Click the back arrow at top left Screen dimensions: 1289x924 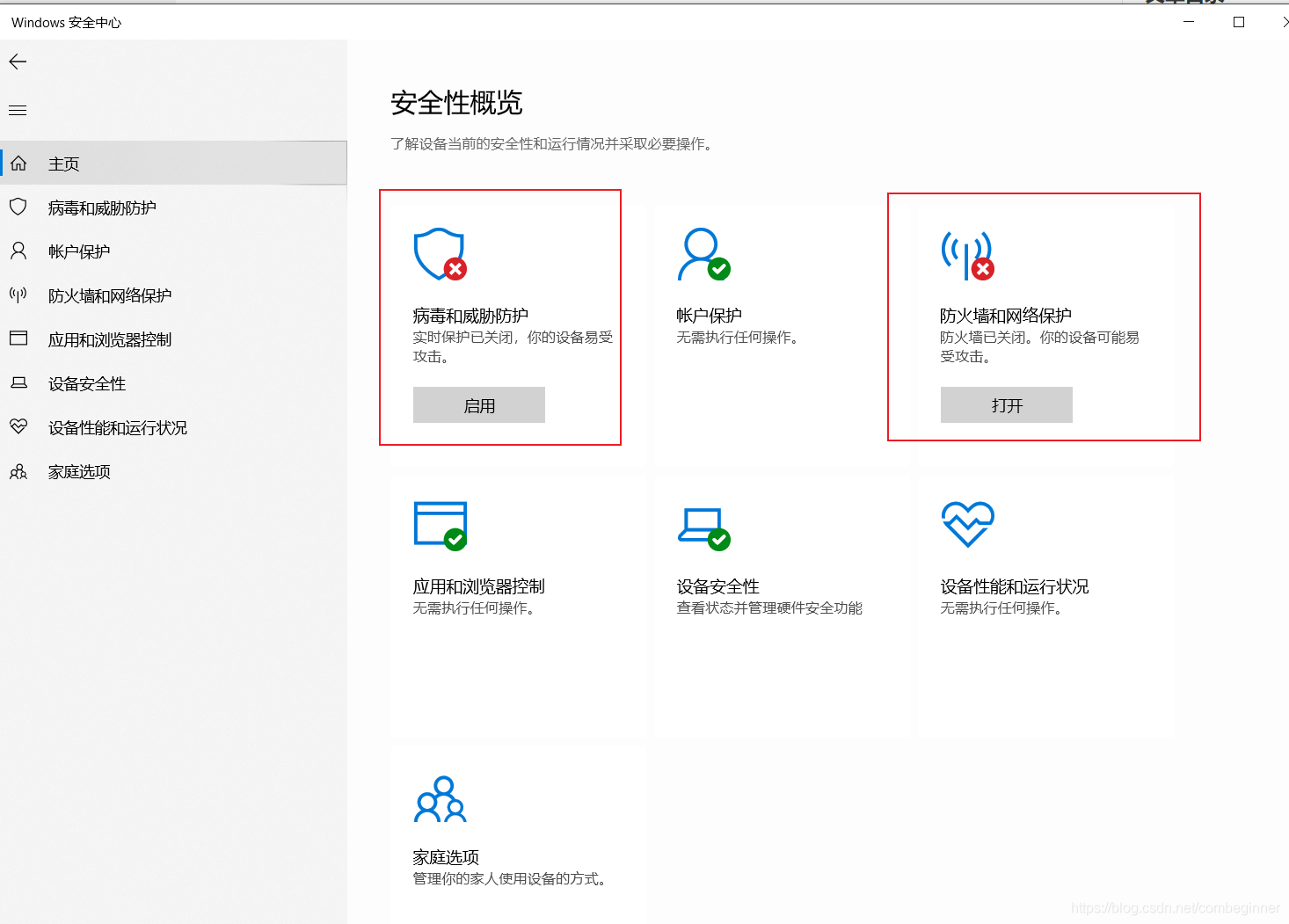click(18, 62)
